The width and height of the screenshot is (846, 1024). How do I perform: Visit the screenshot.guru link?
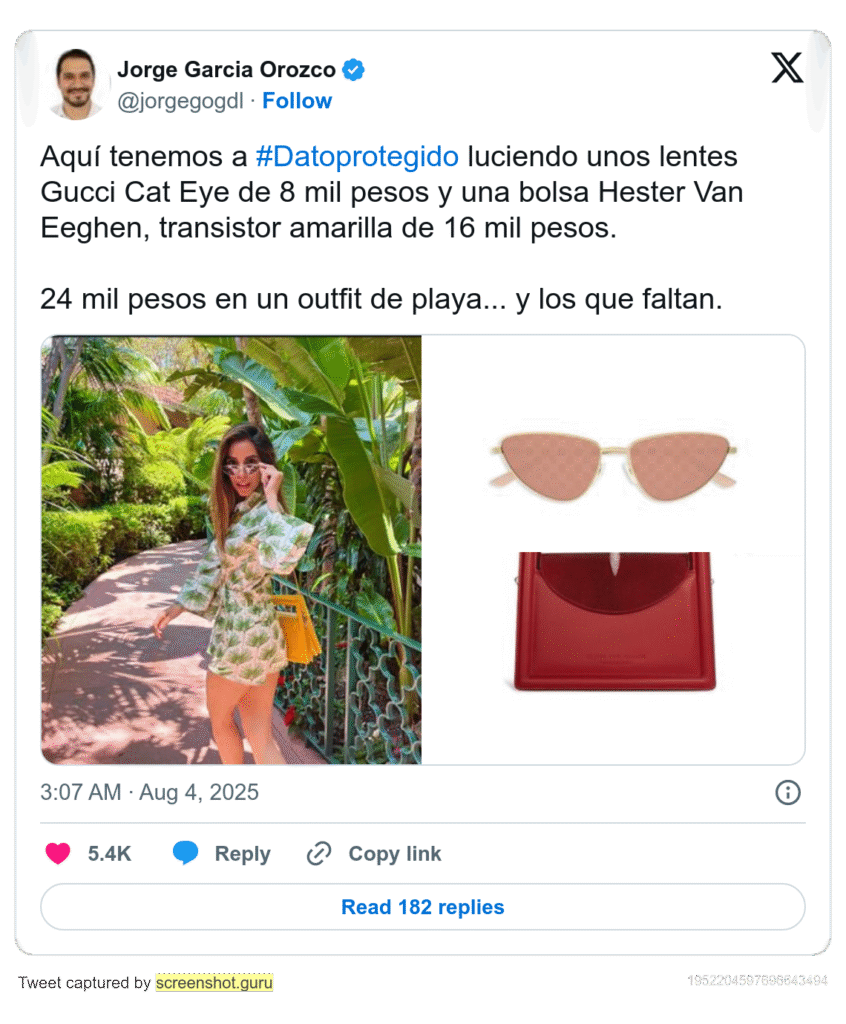tap(214, 983)
